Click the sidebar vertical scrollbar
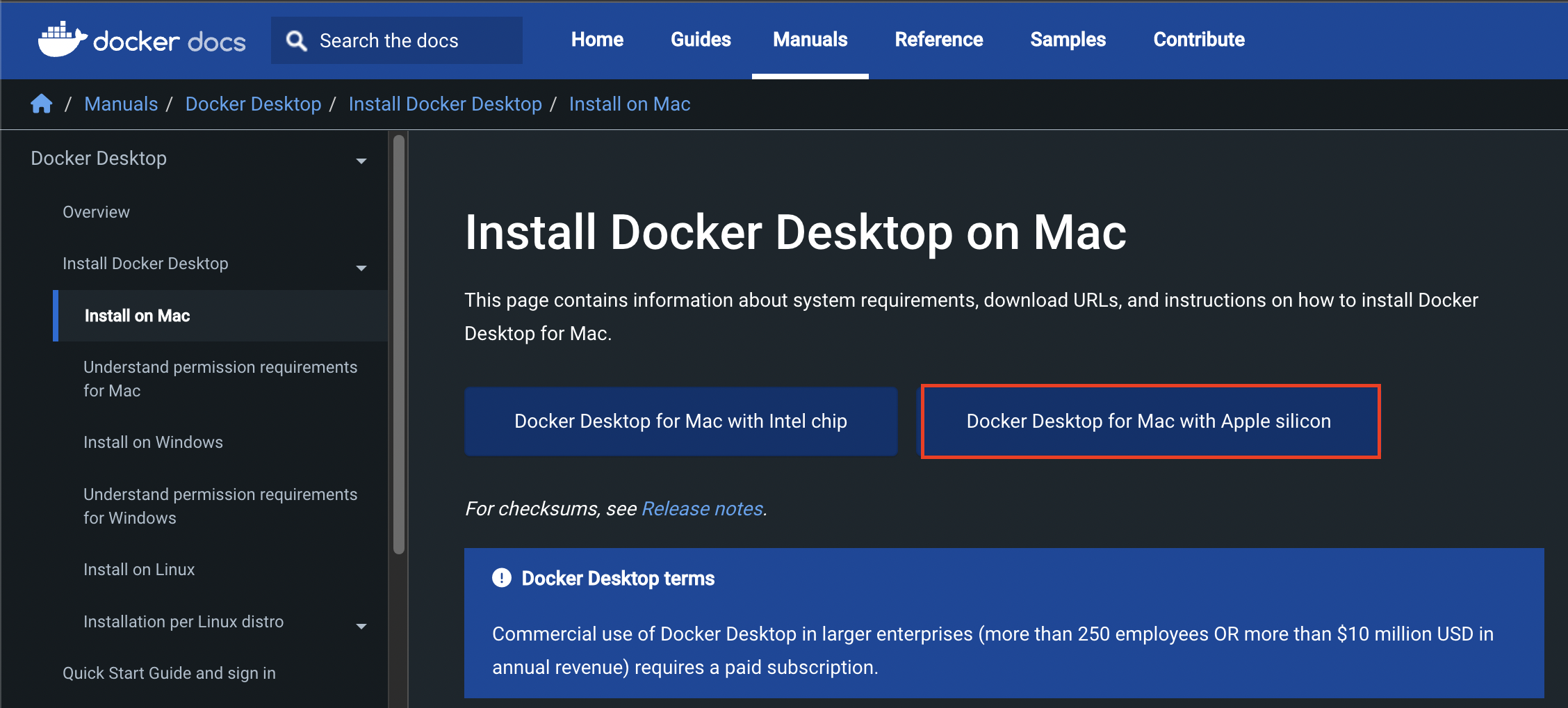 (x=399, y=344)
